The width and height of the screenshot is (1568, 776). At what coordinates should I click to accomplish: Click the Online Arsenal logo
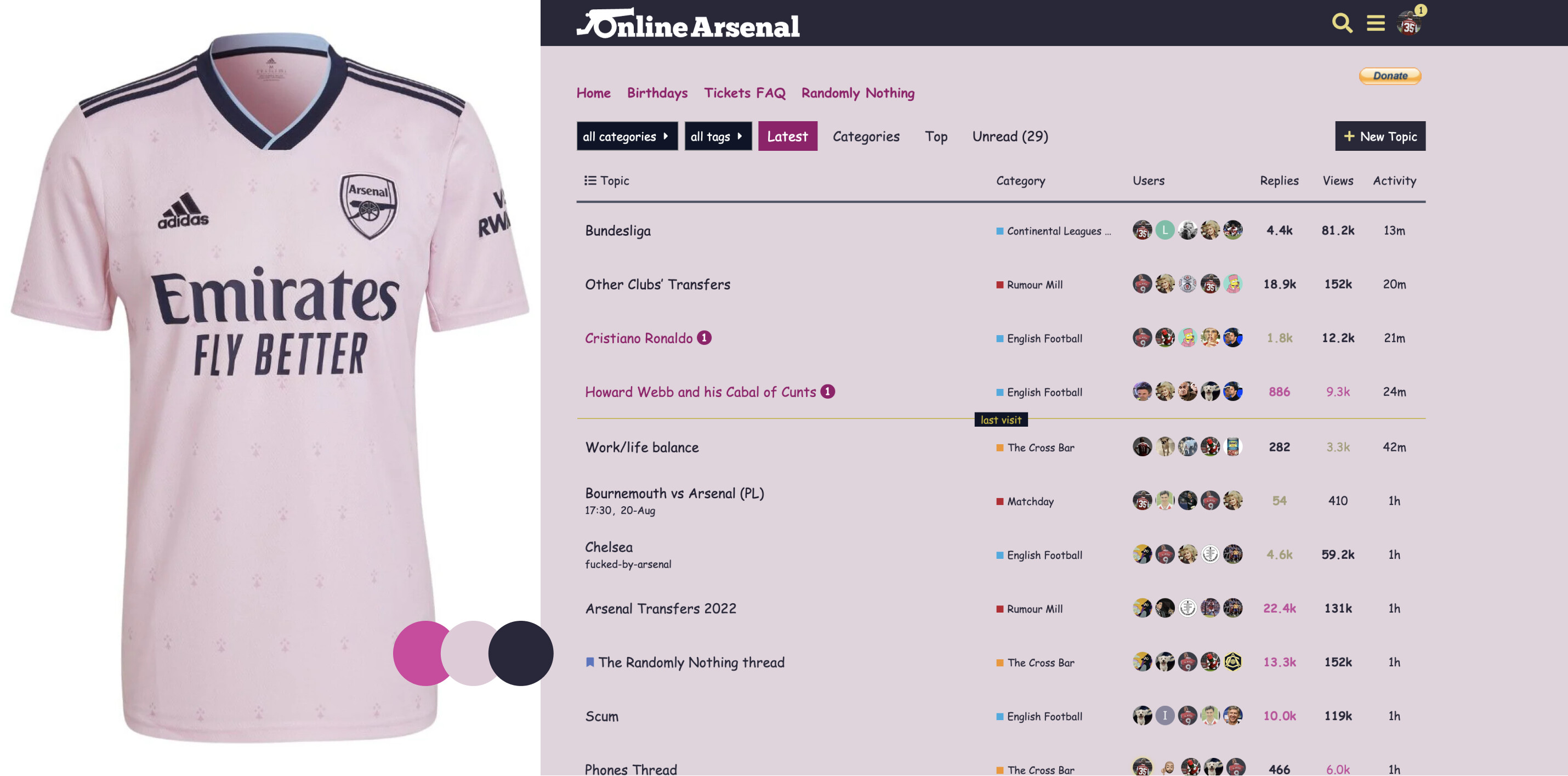tap(688, 23)
